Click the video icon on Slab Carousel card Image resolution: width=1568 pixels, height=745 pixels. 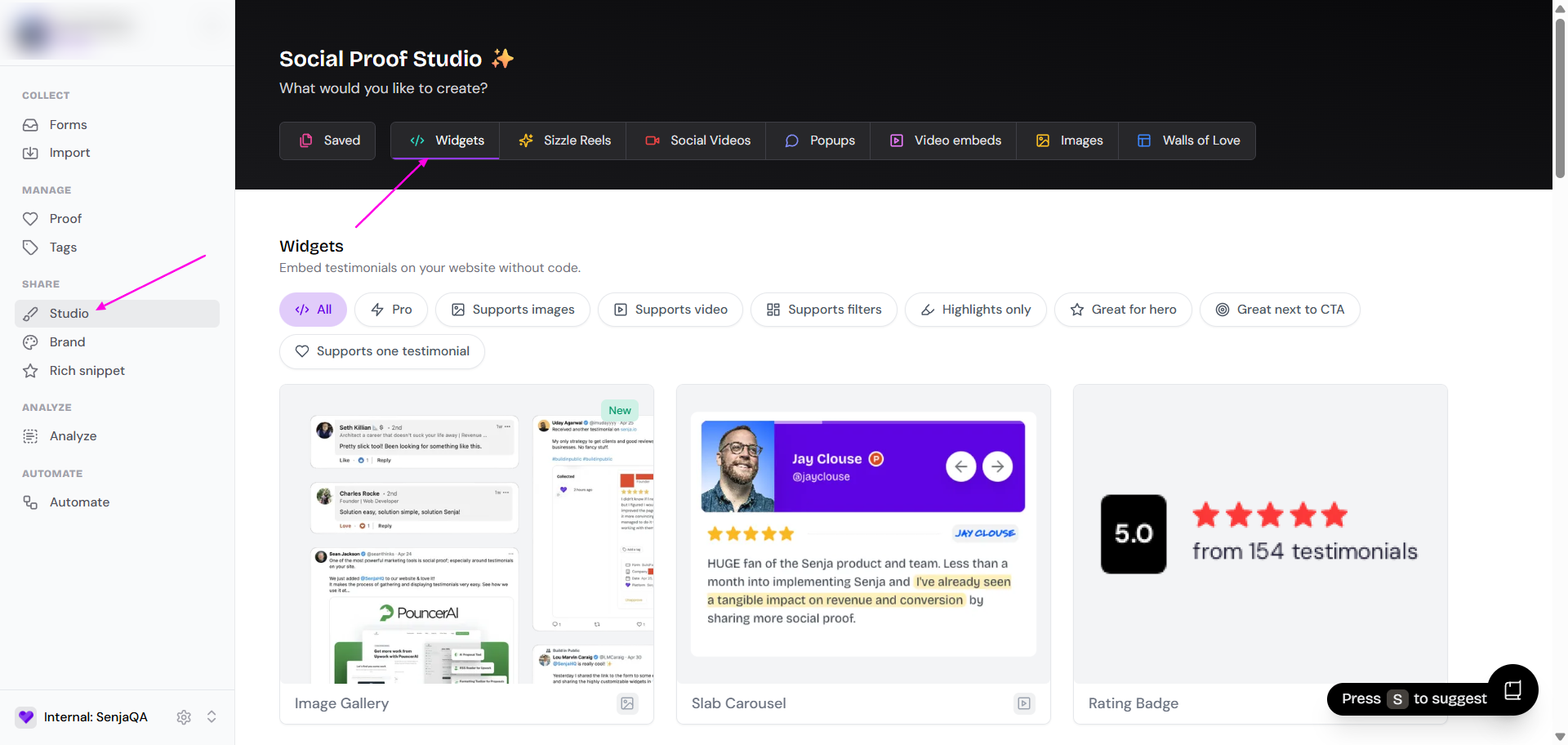[1023, 703]
